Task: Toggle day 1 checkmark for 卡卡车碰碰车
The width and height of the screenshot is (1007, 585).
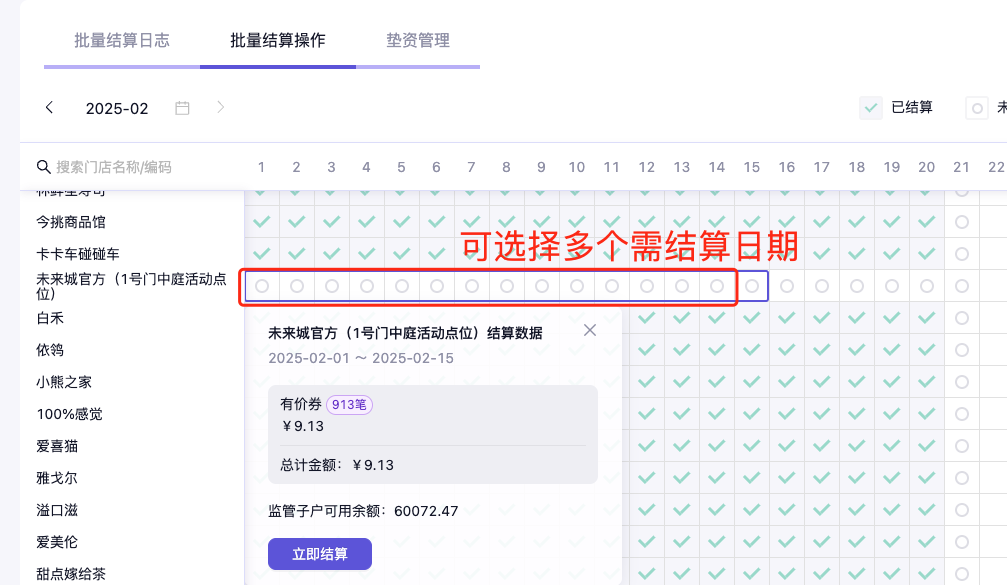Action: pyautogui.click(x=262, y=254)
